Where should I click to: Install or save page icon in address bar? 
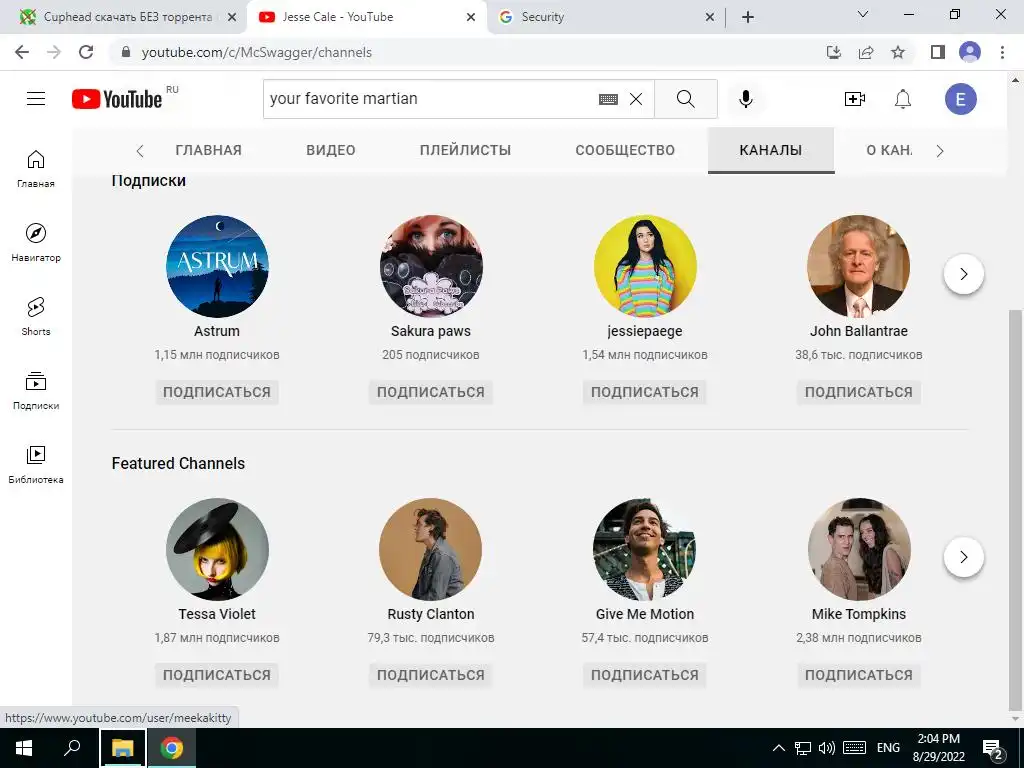(x=834, y=52)
